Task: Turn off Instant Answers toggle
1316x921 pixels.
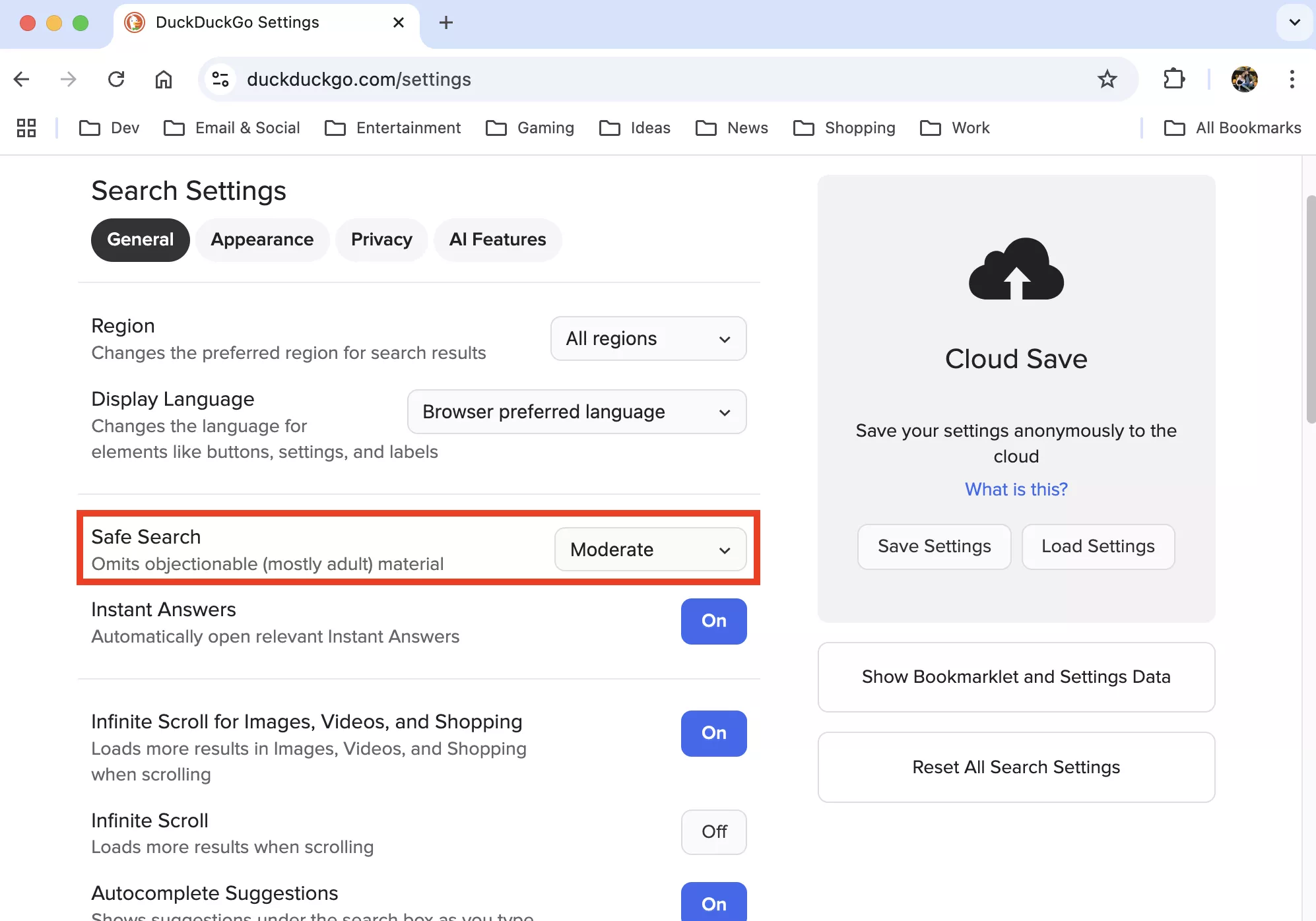Action: pyautogui.click(x=713, y=621)
